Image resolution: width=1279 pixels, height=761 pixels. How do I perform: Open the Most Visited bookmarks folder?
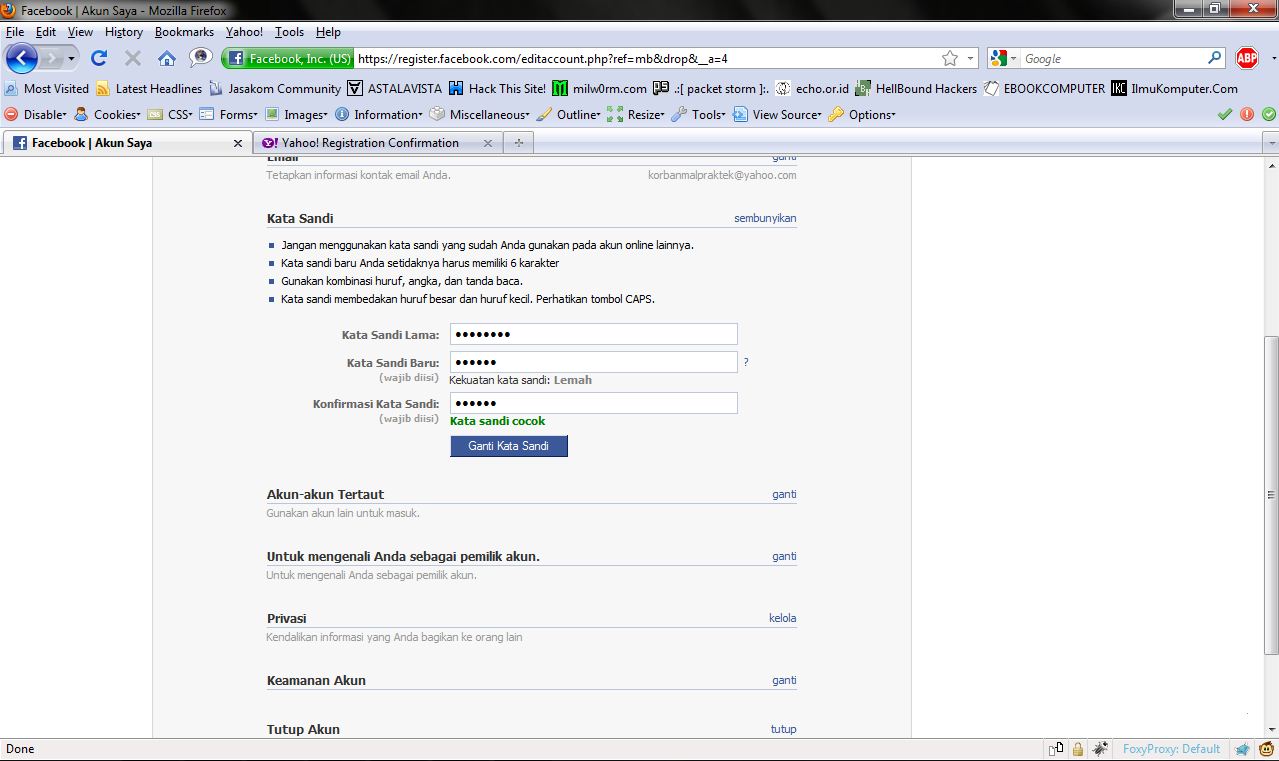[48, 88]
